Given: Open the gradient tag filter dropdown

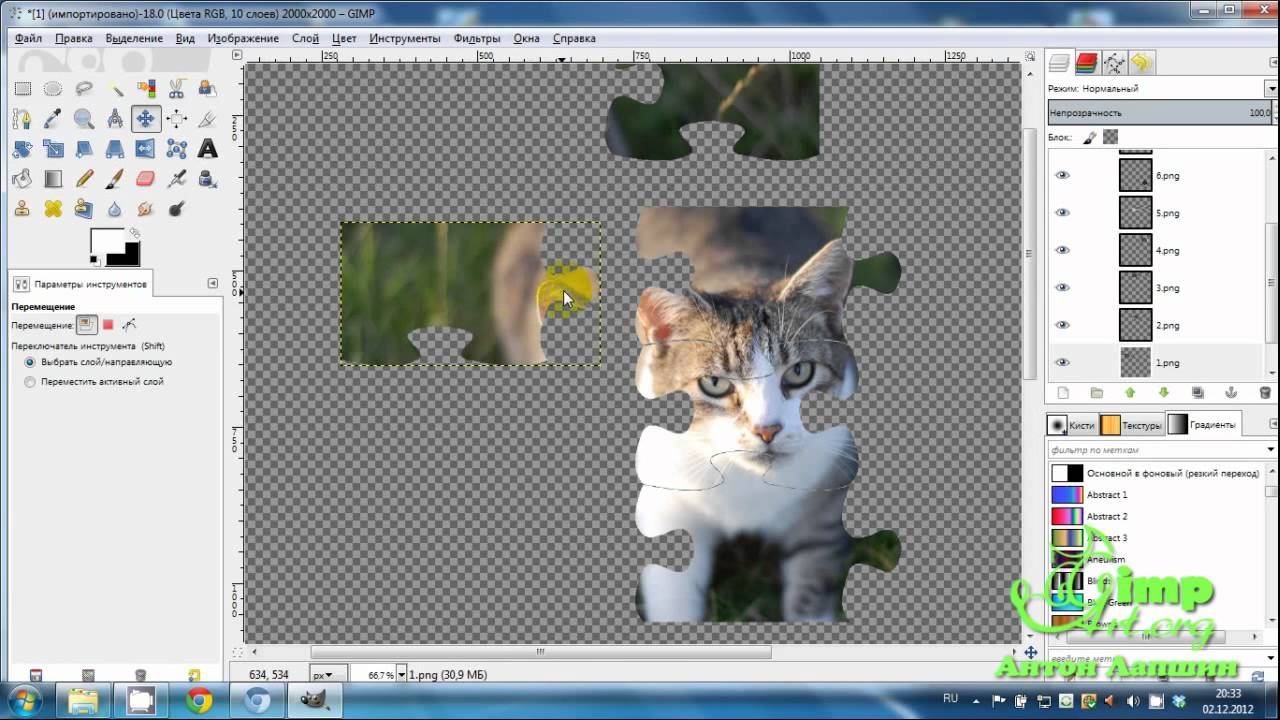Looking at the screenshot, I should (1271, 450).
